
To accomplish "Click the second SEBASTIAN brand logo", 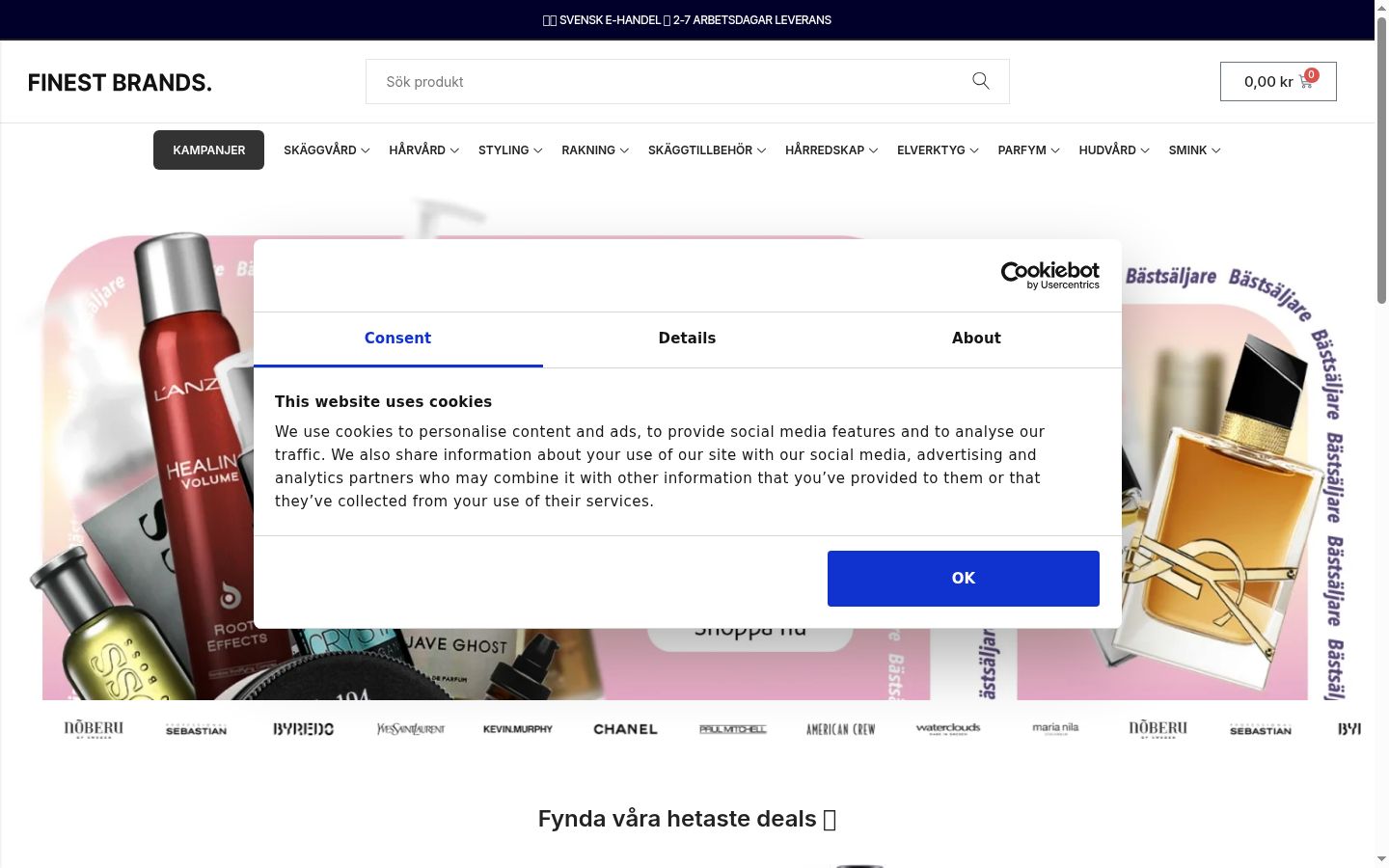I will (1261, 729).
